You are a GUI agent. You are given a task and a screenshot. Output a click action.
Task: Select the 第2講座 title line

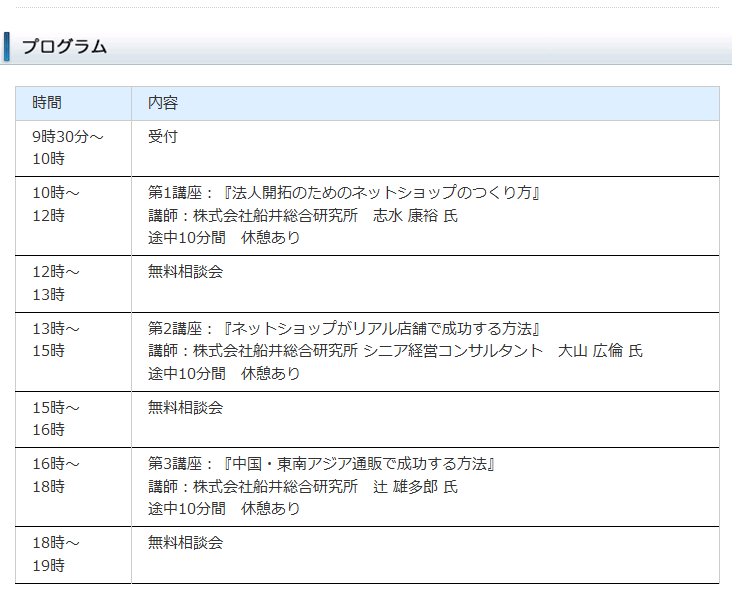pos(344,329)
